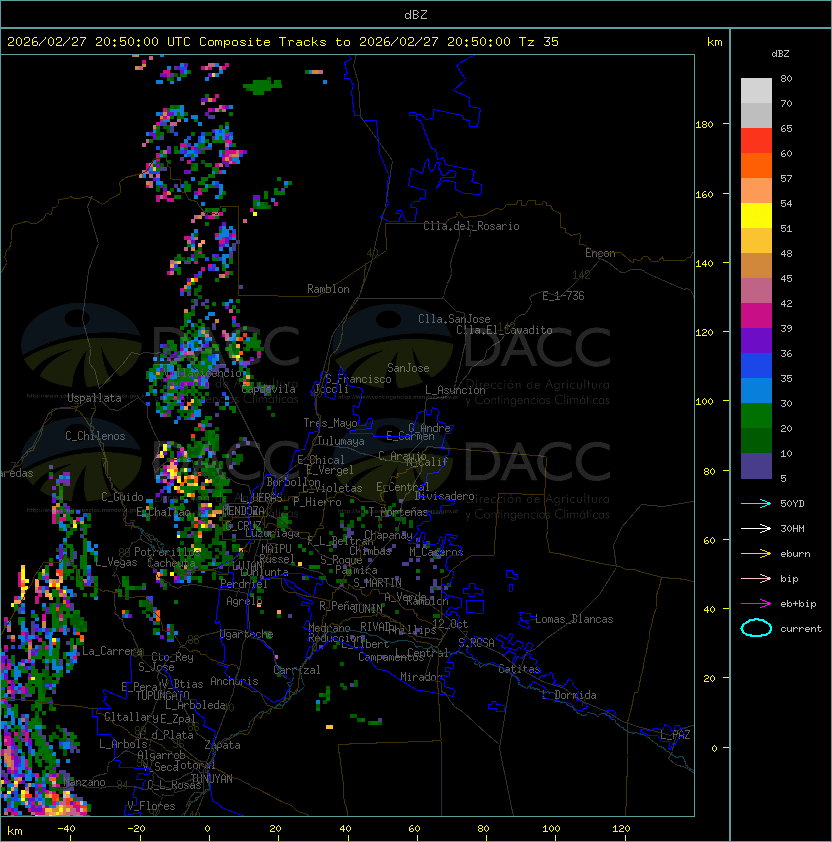
Task: Click the '-40' tick on the bottom axis
Action: [x=66, y=829]
